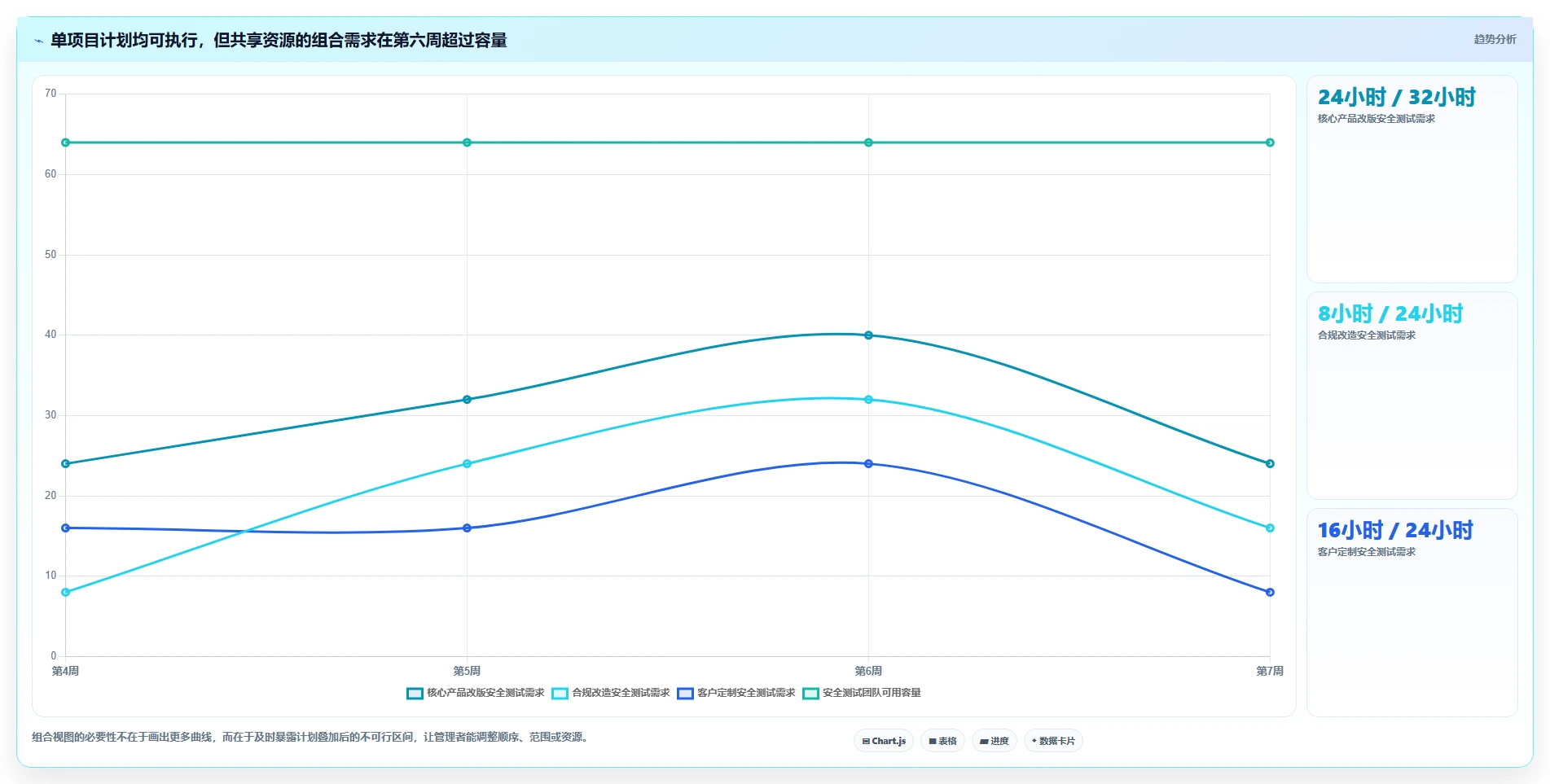
Task: Click the 第7周 point at 16 on the 合规改造 line
Action: click(x=1270, y=528)
